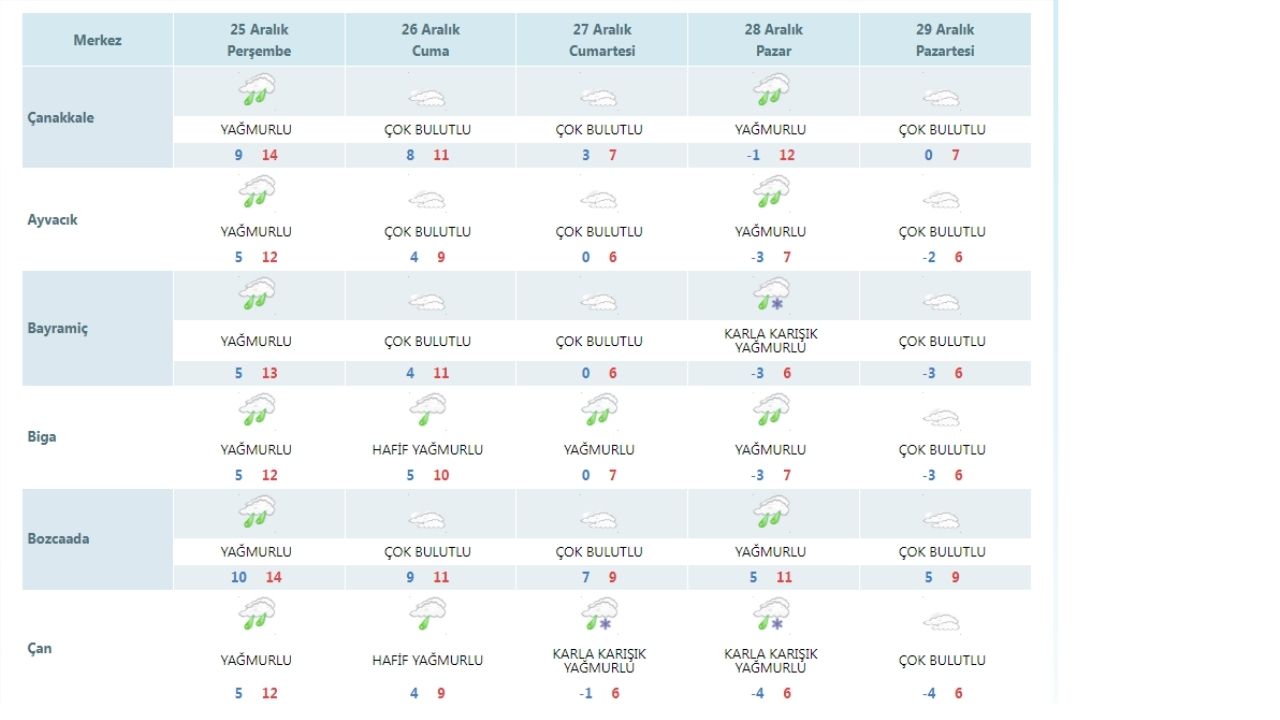Click Çan sleet icon for 27 Aralık
This screenshot has width=1280, height=720.
click(x=600, y=614)
